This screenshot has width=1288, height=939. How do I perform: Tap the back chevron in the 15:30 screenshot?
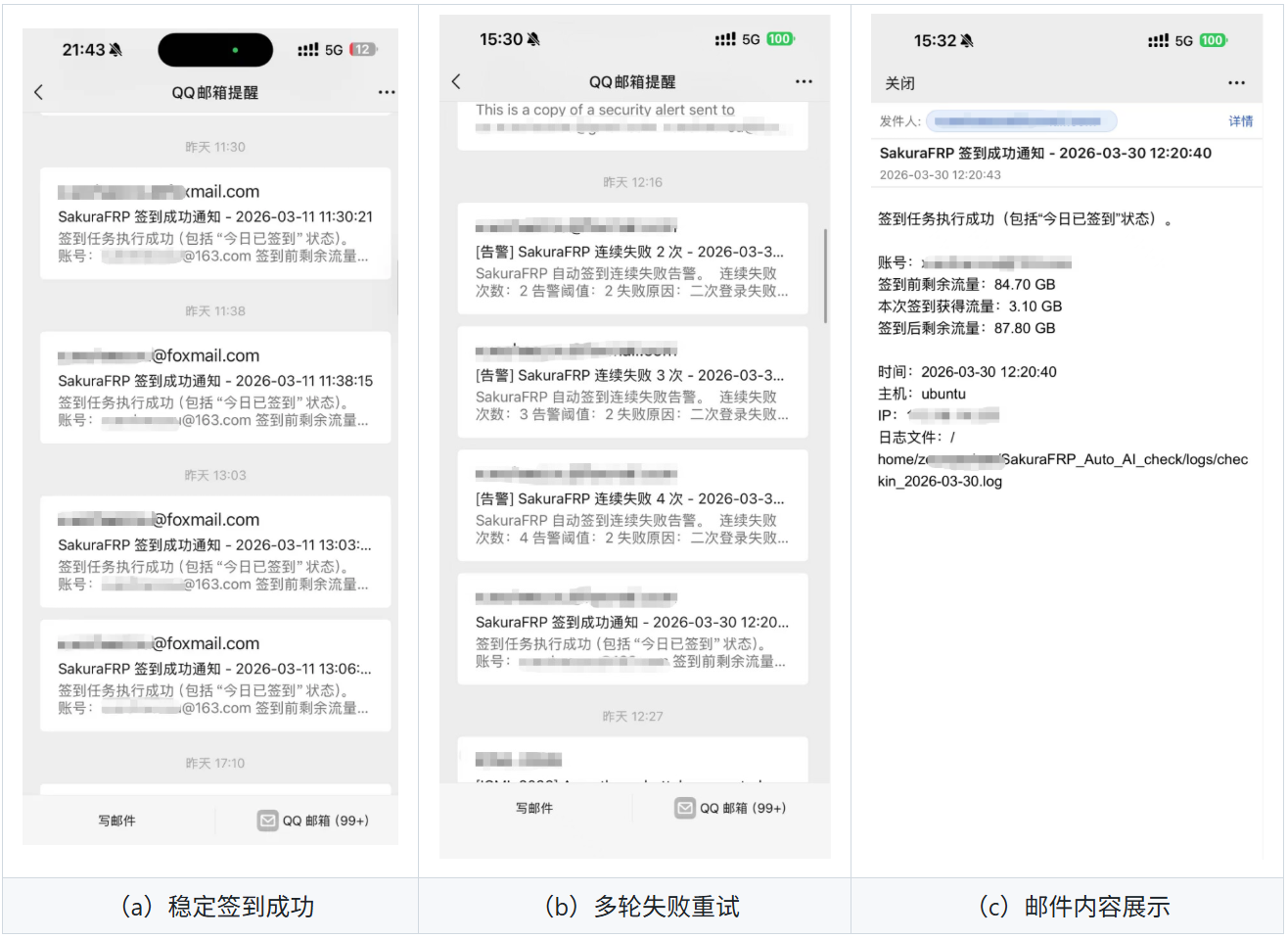[x=456, y=81]
